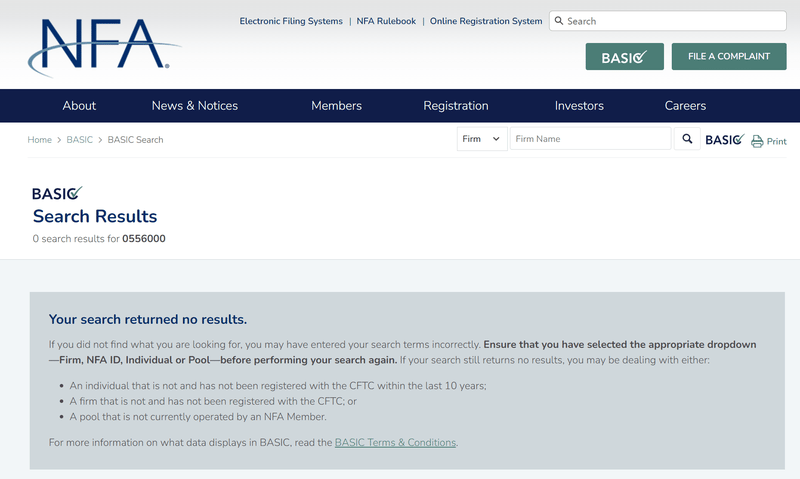Screen dimensions: 800x479
Task: Open the Firm search type dropdown
Action: click(482, 139)
